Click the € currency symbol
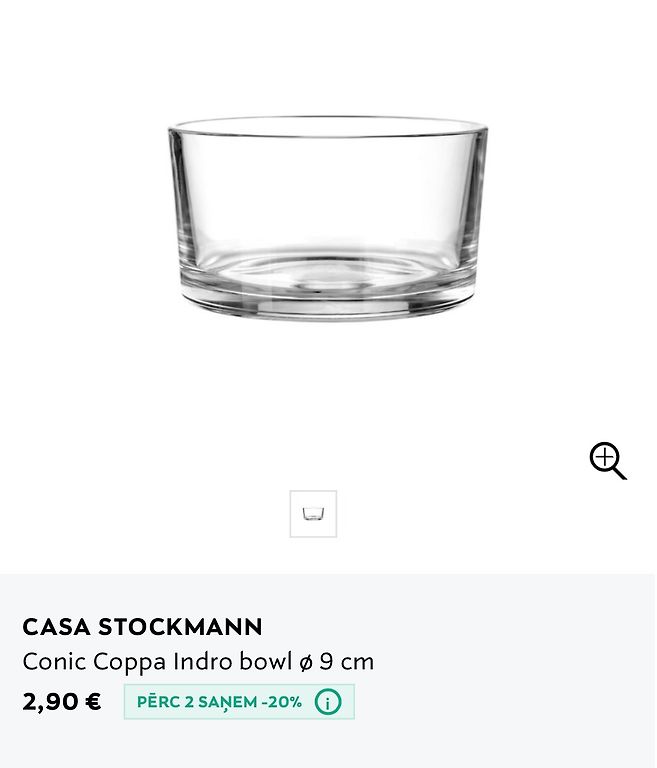Screen dimensions: 657x768 pyautogui.click(x=93, y=701)
